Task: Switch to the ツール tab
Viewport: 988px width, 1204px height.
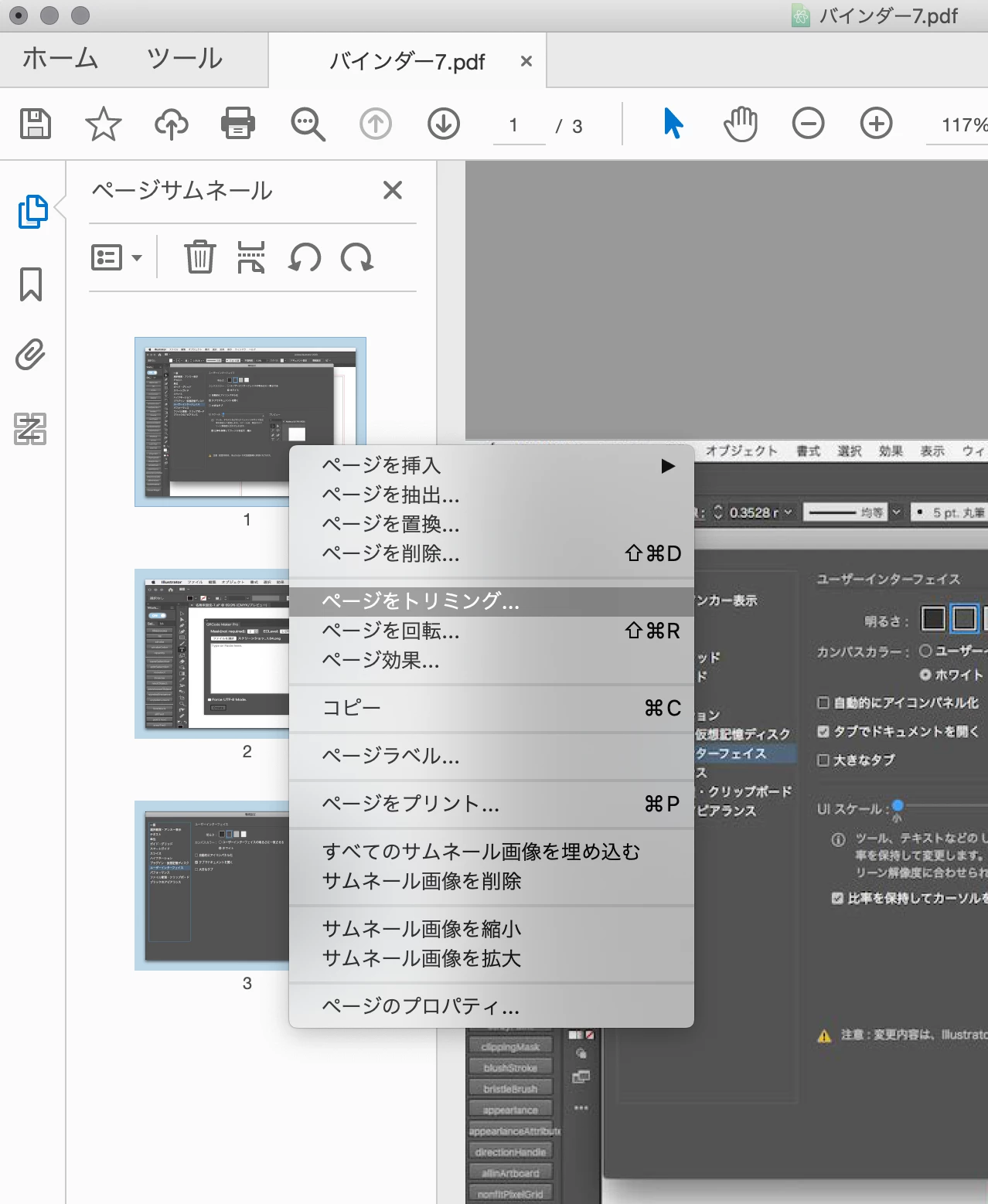Action: click(x=185, y=59)
